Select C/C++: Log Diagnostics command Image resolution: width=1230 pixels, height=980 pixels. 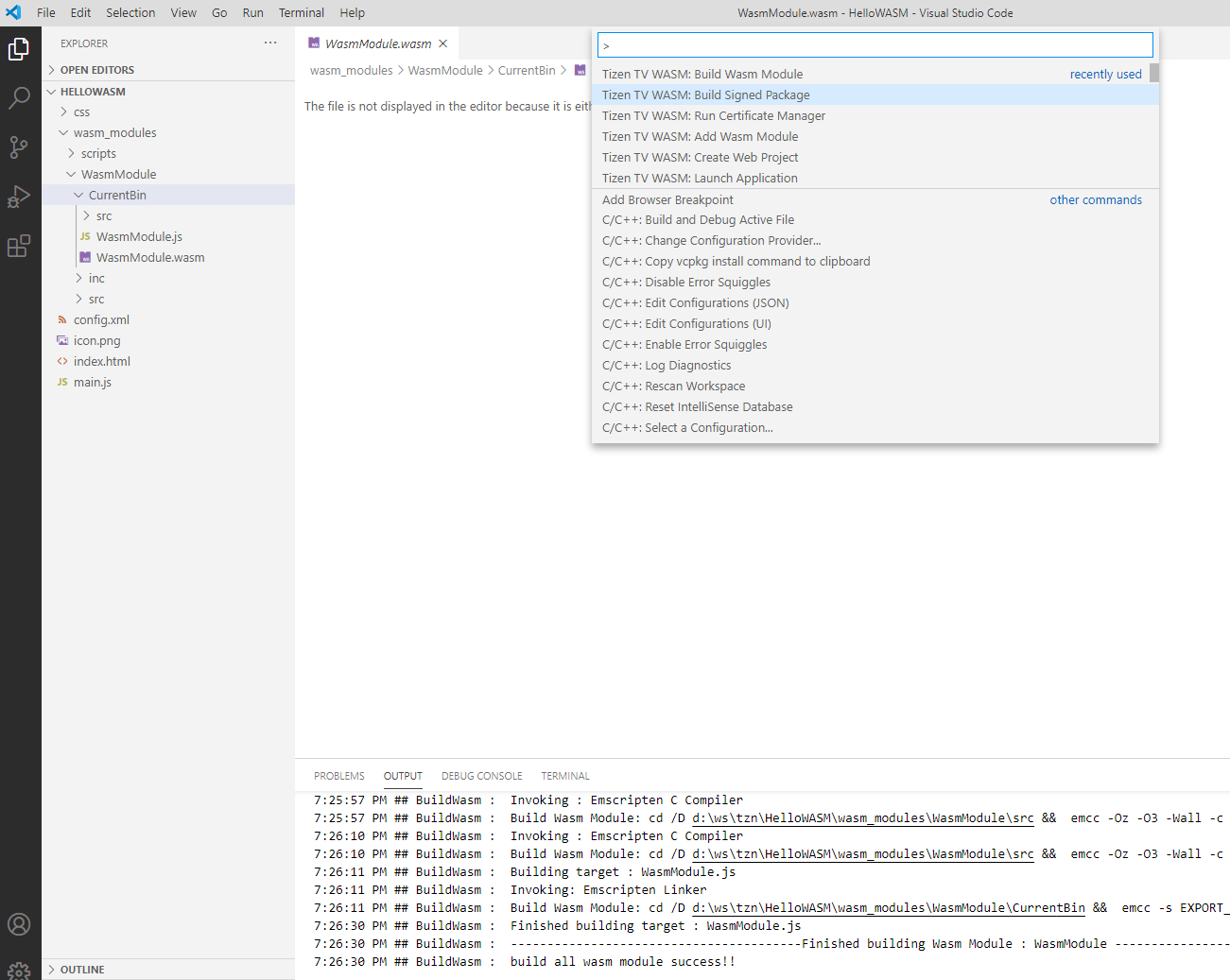point(875,365)
